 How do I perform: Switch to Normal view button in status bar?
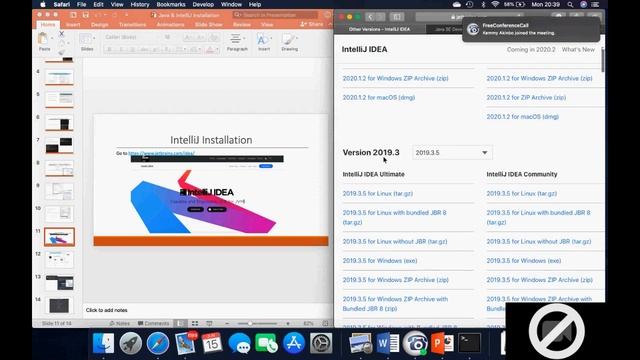(180, 323)
